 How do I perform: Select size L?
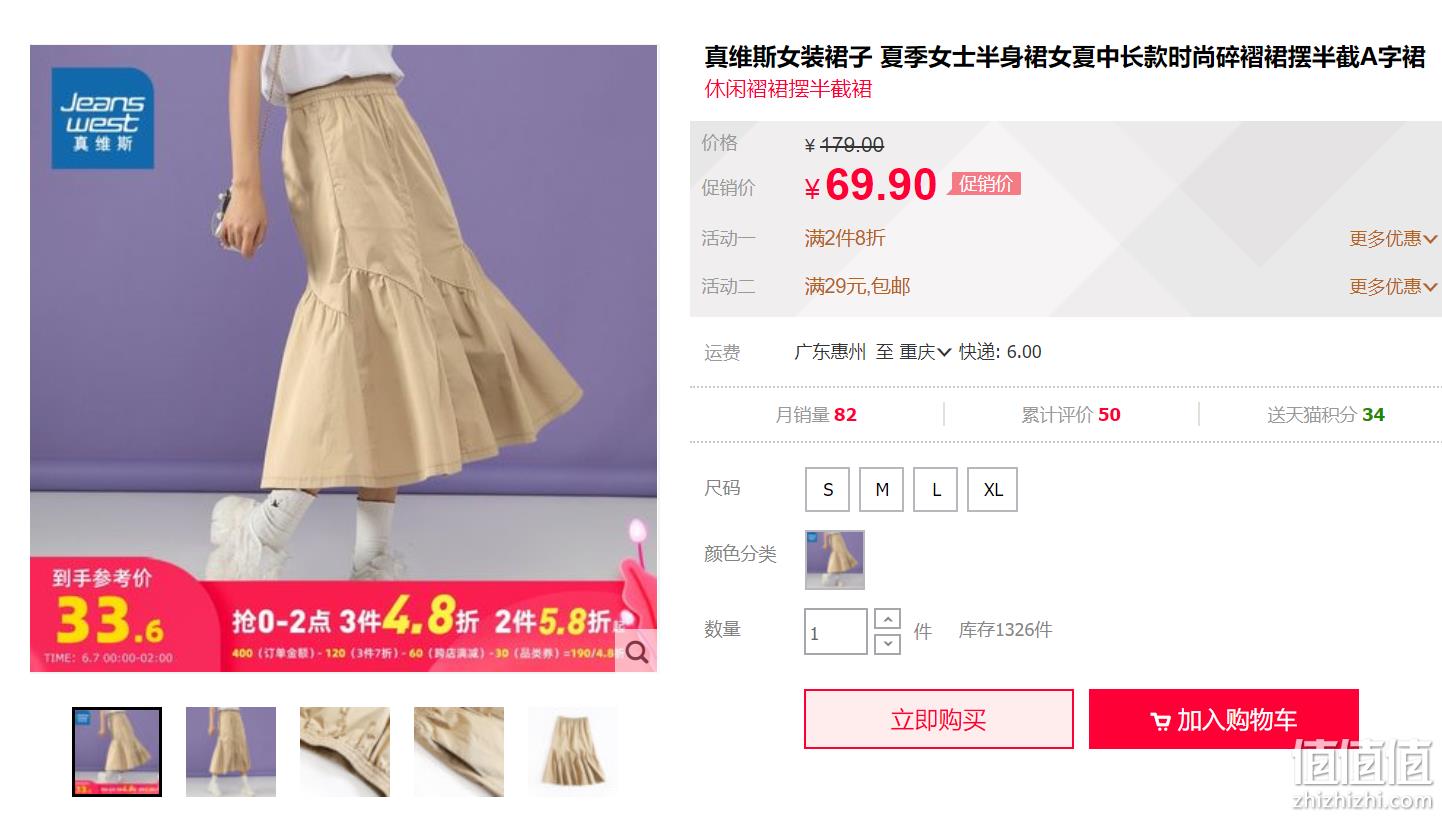click(x=936, y=489)
